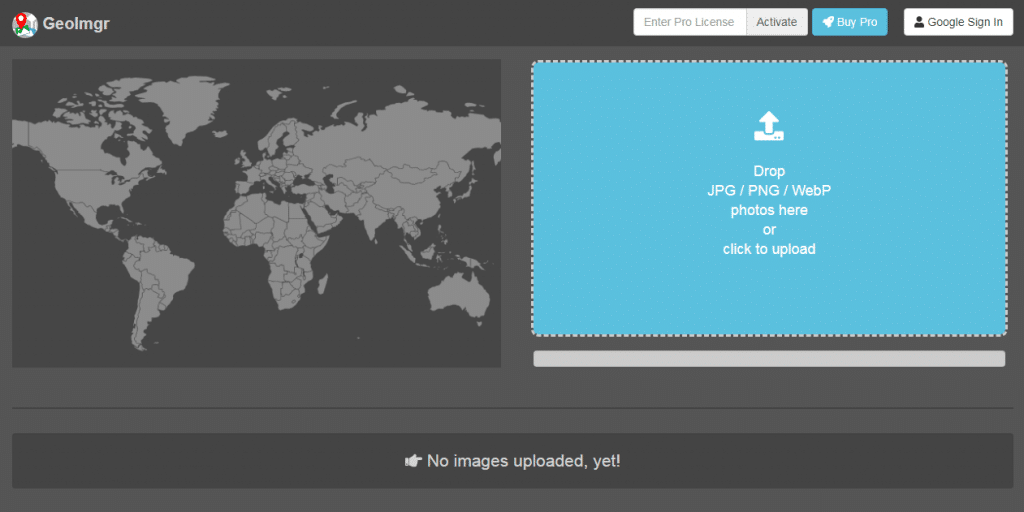This screenshot has height=512, width=1024.
Task: Click the GeoImgr logo icon
Action: pyautogui.click(x=25, y=24)
